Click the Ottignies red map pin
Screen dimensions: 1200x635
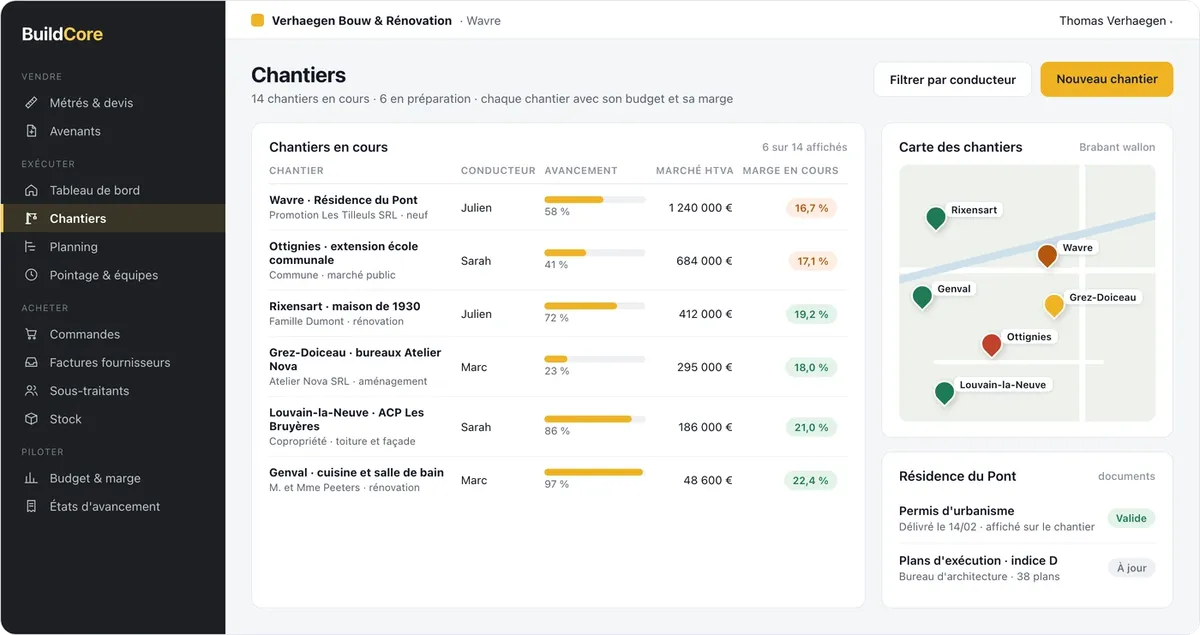pyautogui.click(x=991, y=345)
